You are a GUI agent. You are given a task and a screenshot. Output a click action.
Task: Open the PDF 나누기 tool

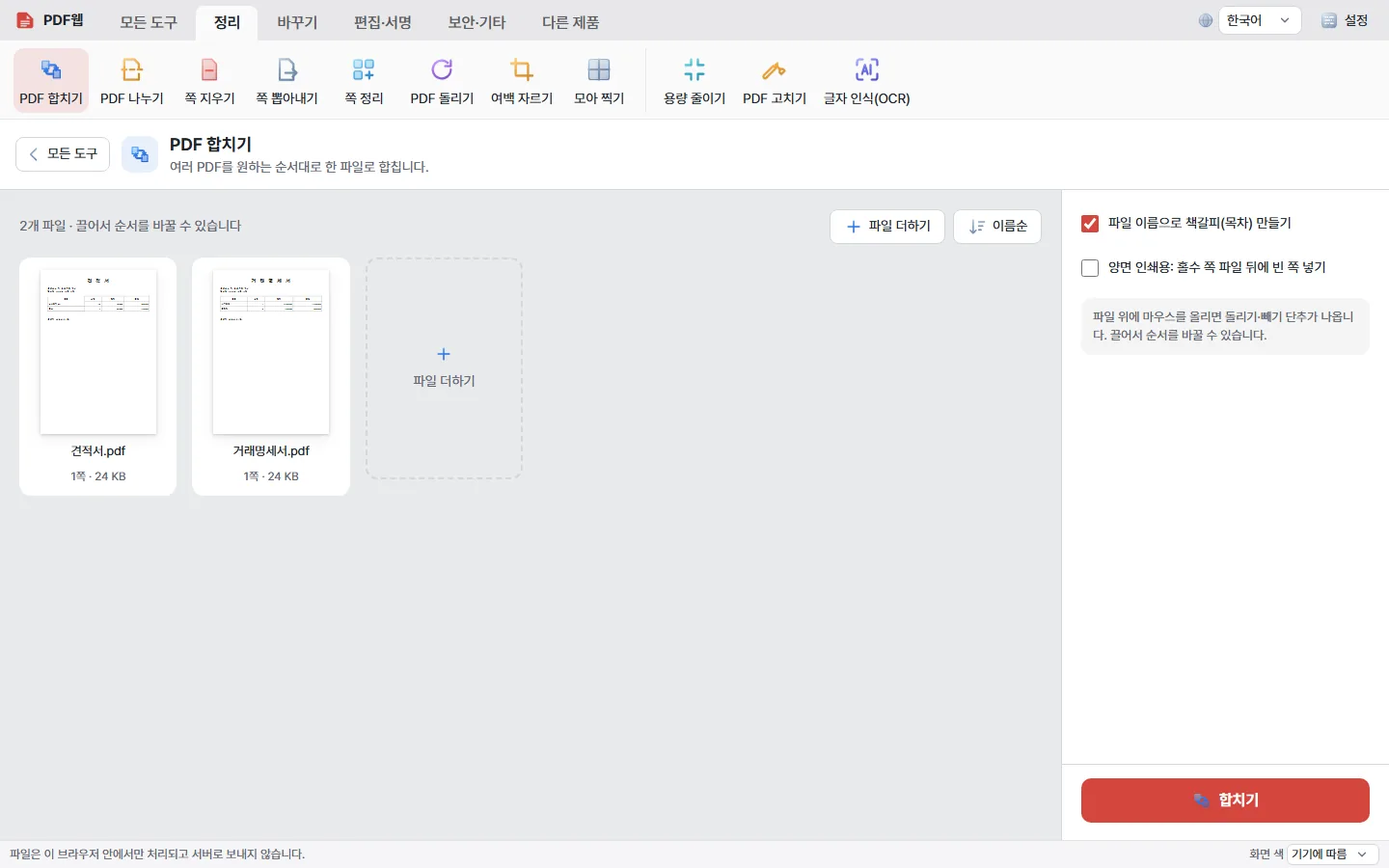click(132, 81)
